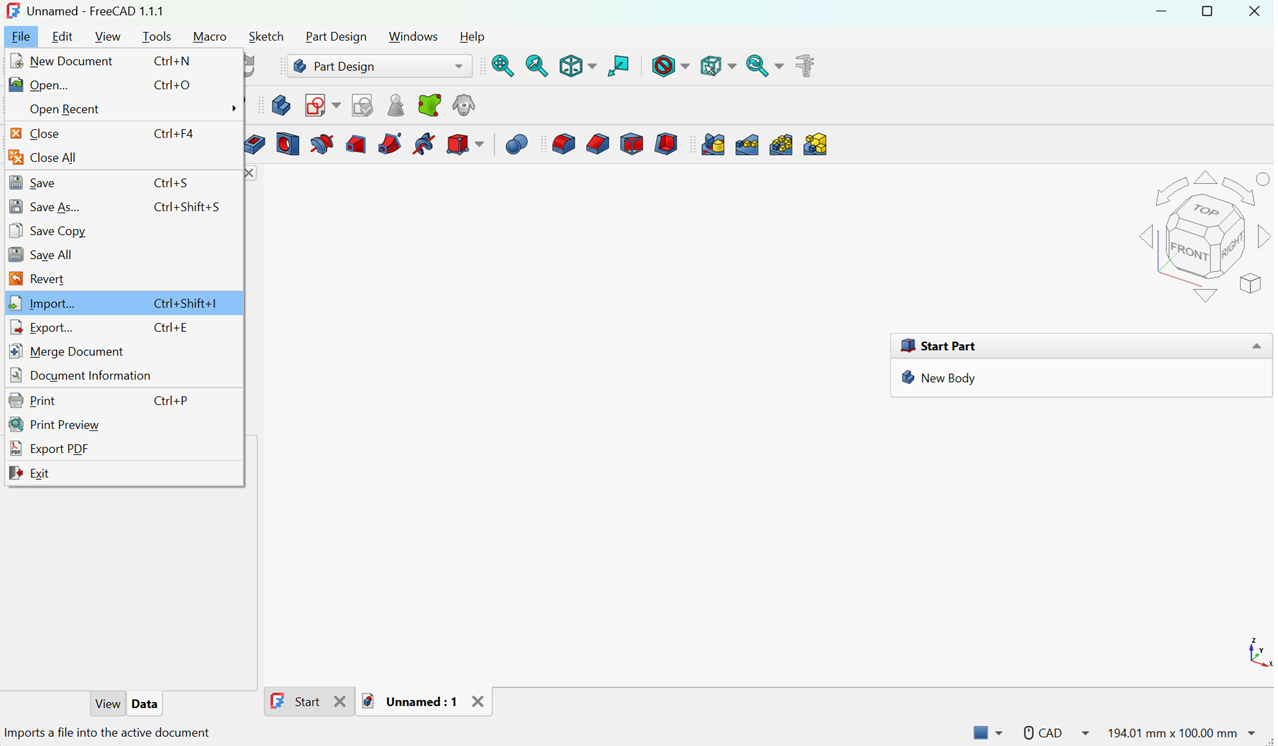The height and width of the screenshot is (746, 1278).
Task: Choose Export... from the File menu
Action: tap(124, 327)
